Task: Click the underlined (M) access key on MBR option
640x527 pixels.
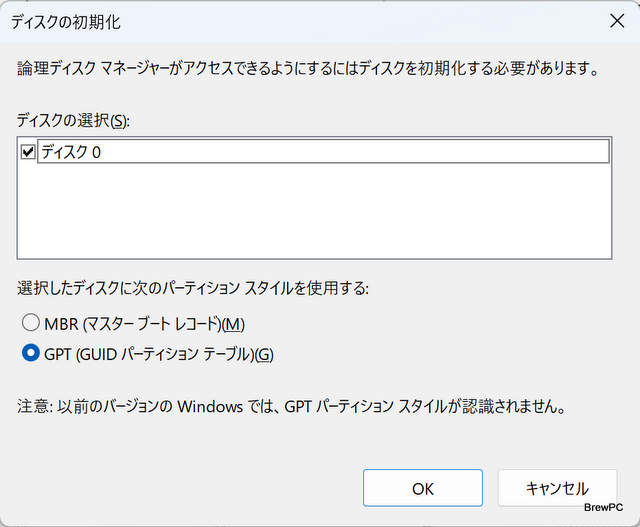Action: 233,324
